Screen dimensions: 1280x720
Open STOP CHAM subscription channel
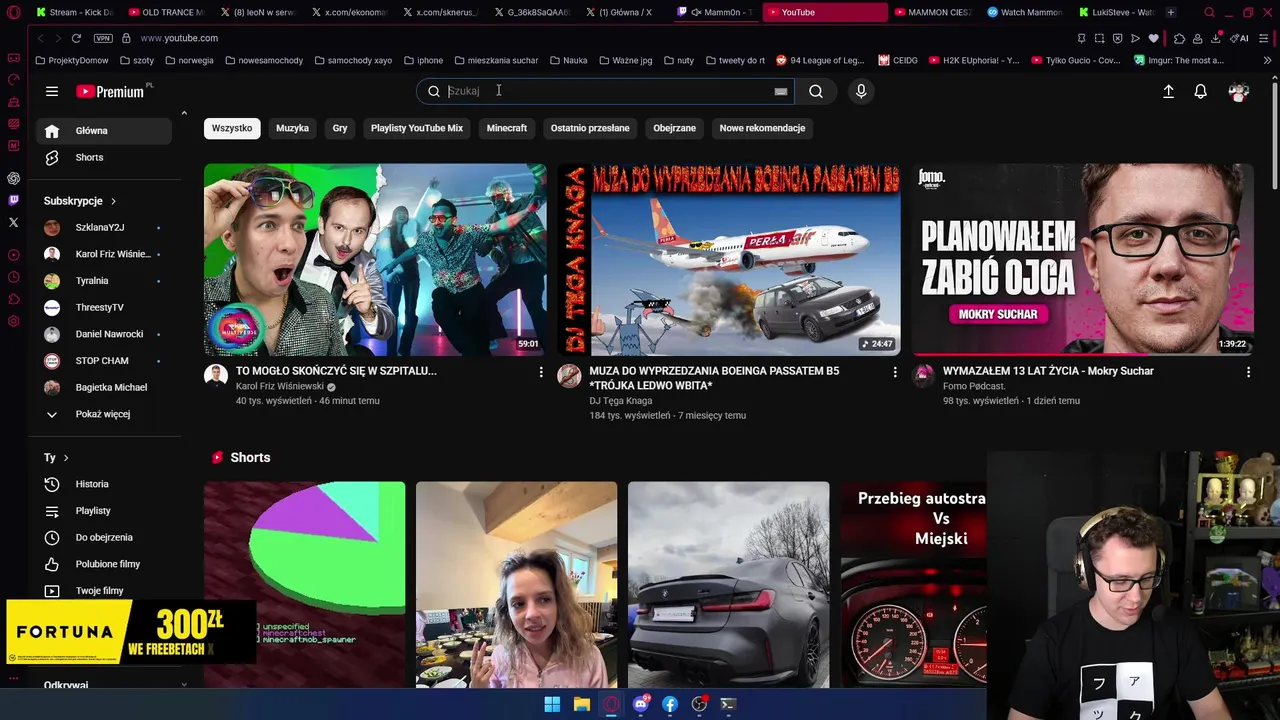pyautogui.click(x=104, y=361)
